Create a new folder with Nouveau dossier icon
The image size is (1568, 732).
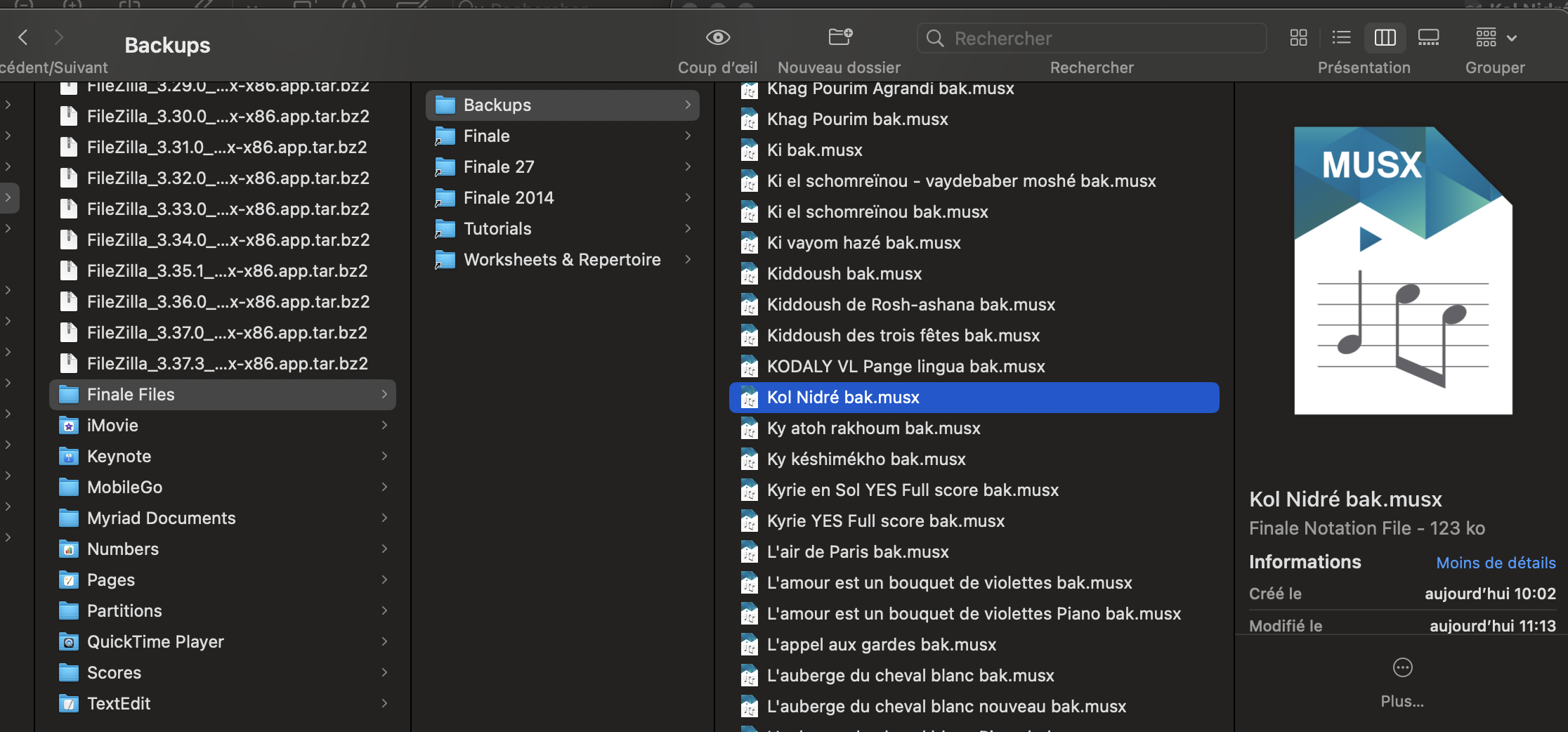click(x=839, y=37)
